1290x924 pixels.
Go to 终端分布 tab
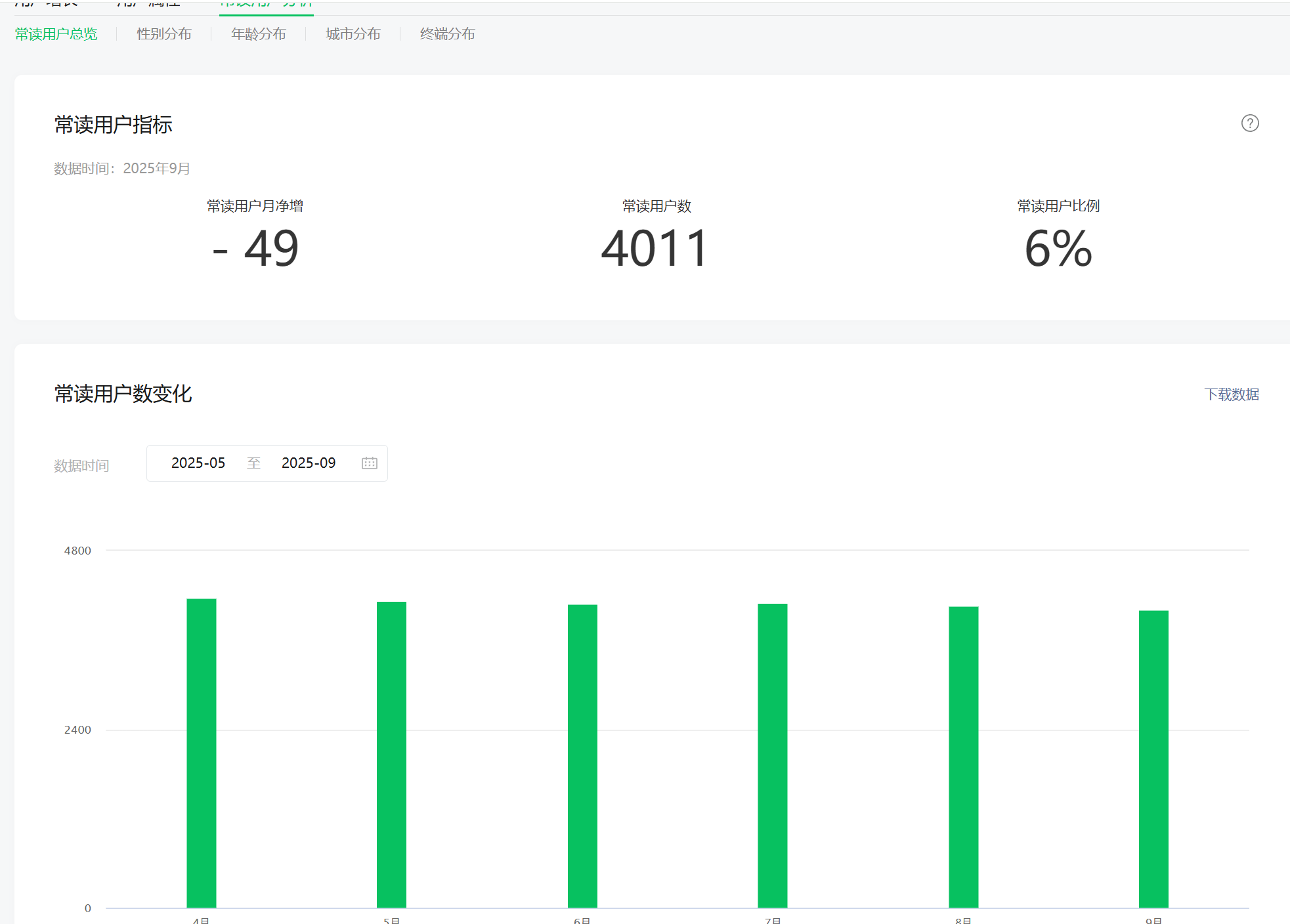447,34
